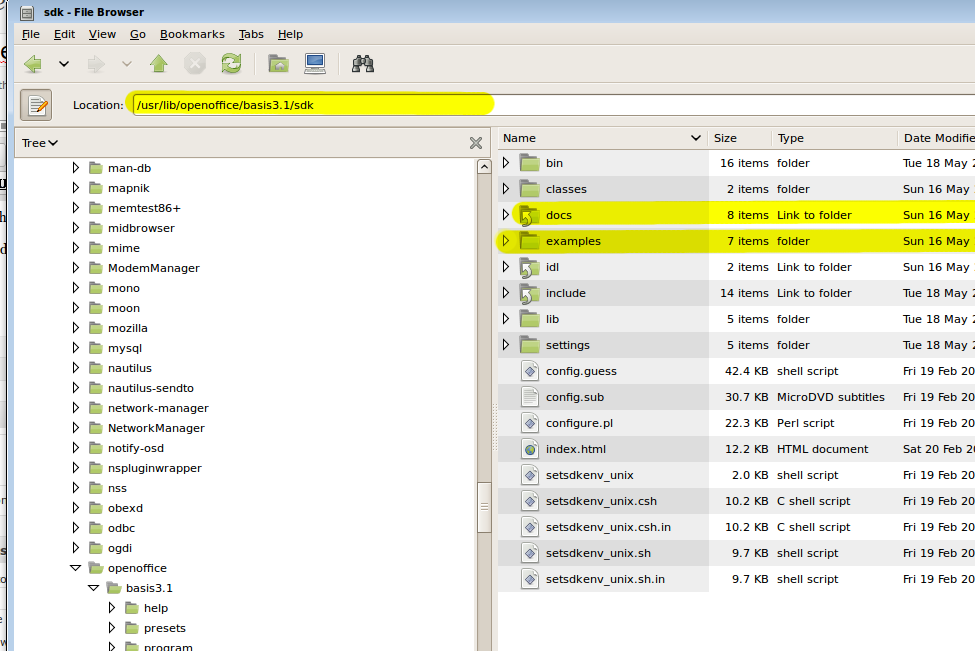
Task: Sort the file list by Size column
Action: coord(739,138)
